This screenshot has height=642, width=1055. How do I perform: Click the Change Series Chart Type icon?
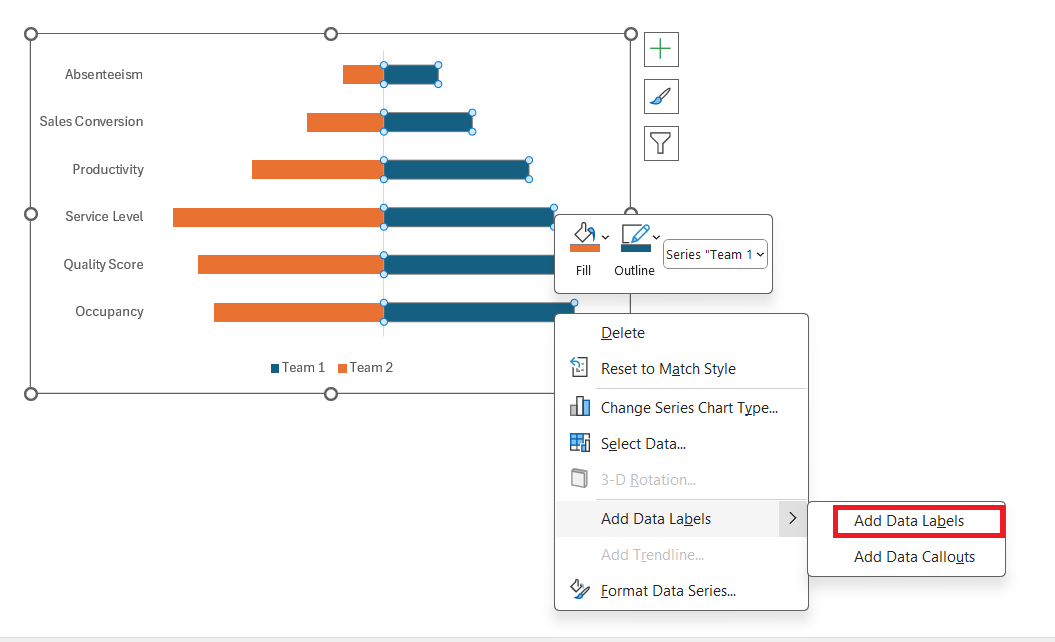click(579, 406)
